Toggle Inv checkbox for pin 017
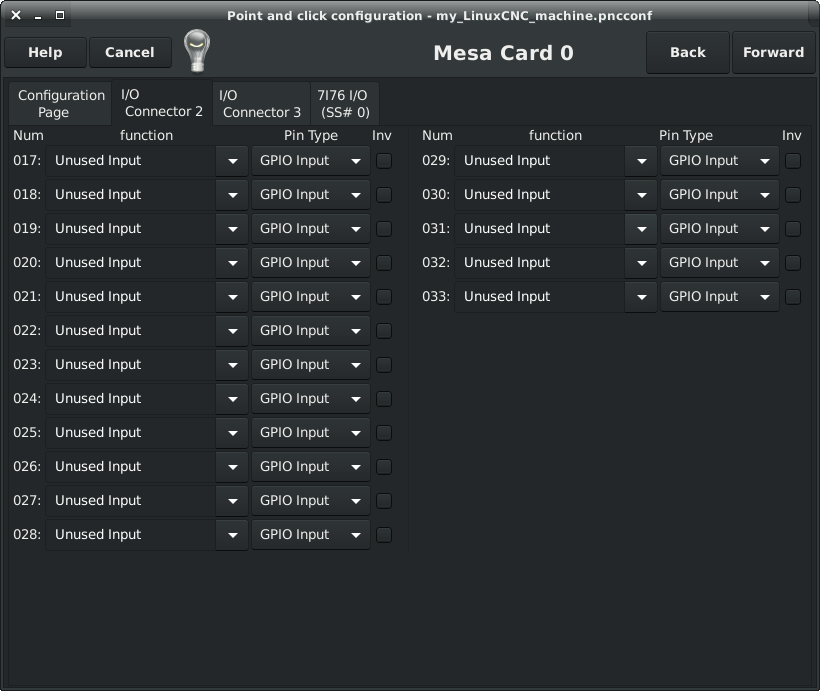The height and width of the screenshot is (691, 820). click(384, 161)
